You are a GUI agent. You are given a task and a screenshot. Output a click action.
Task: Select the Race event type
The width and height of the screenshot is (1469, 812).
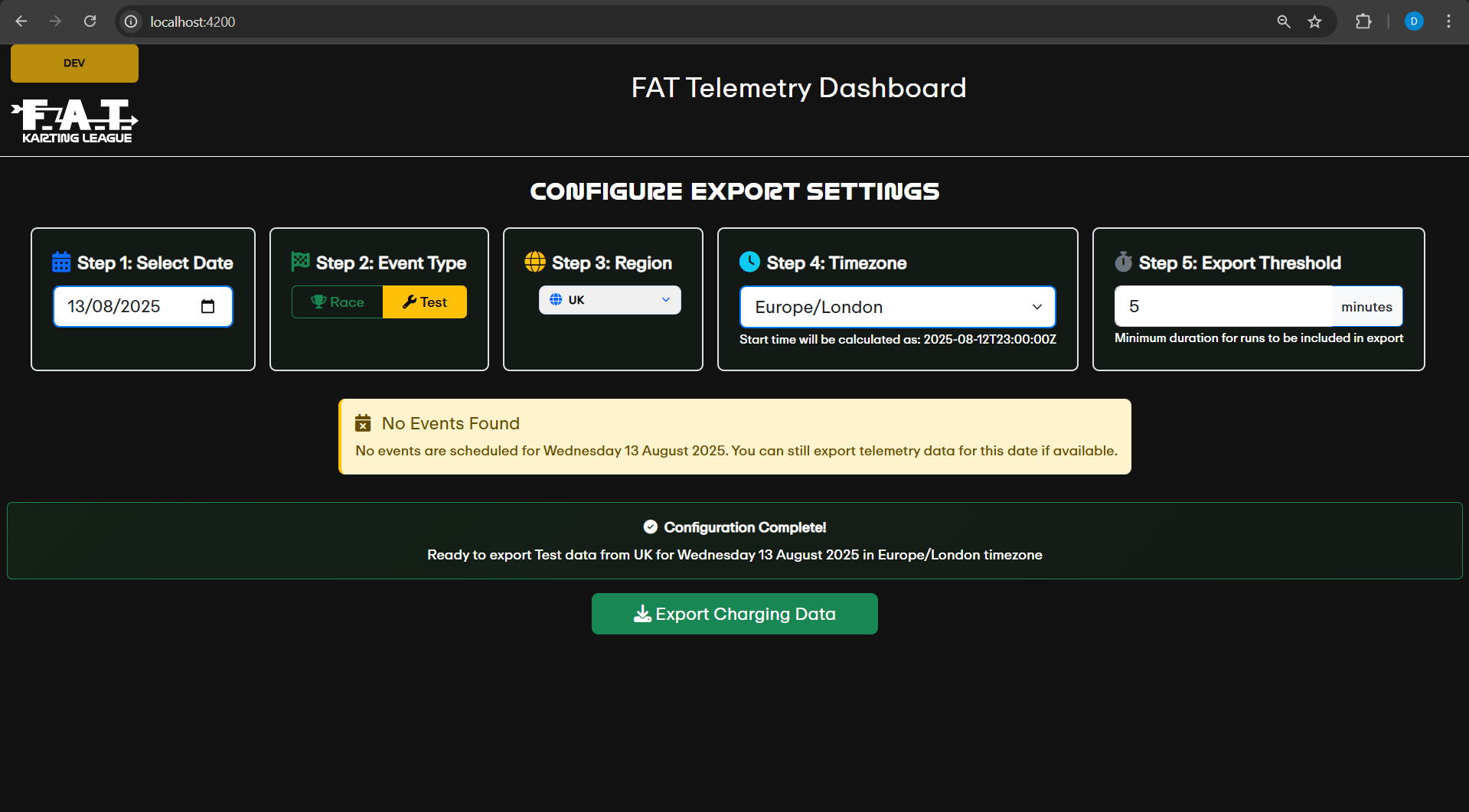pyautogui.click(x=338, y=302)
